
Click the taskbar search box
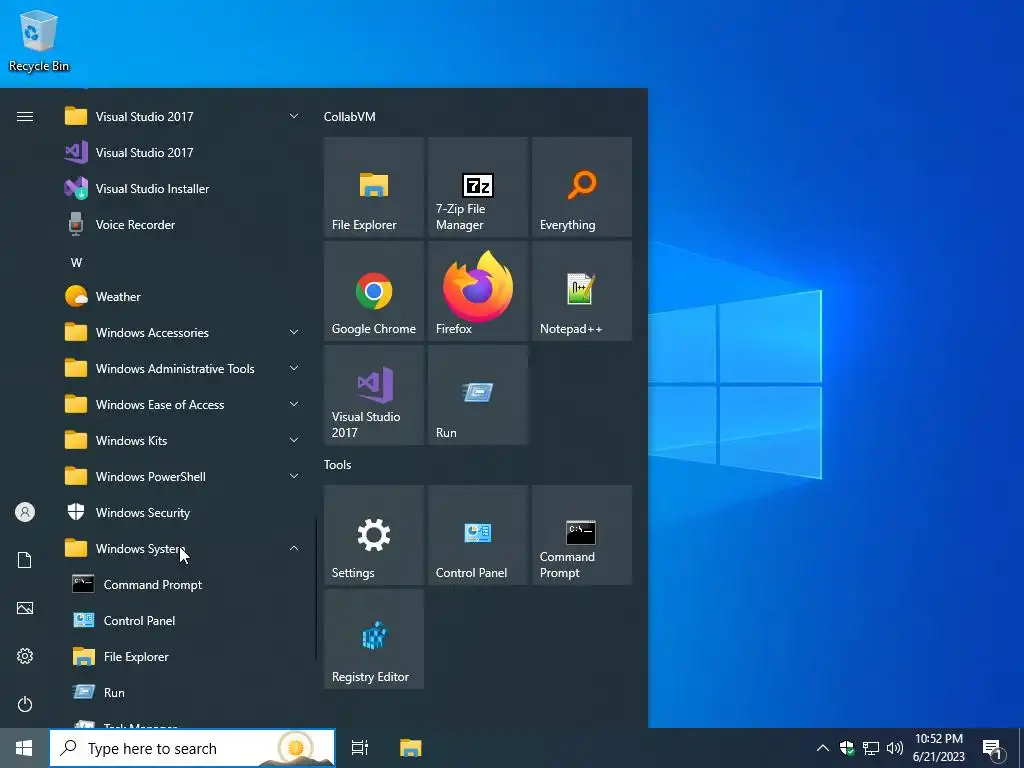pyautogui.click(x=193, y=748)
